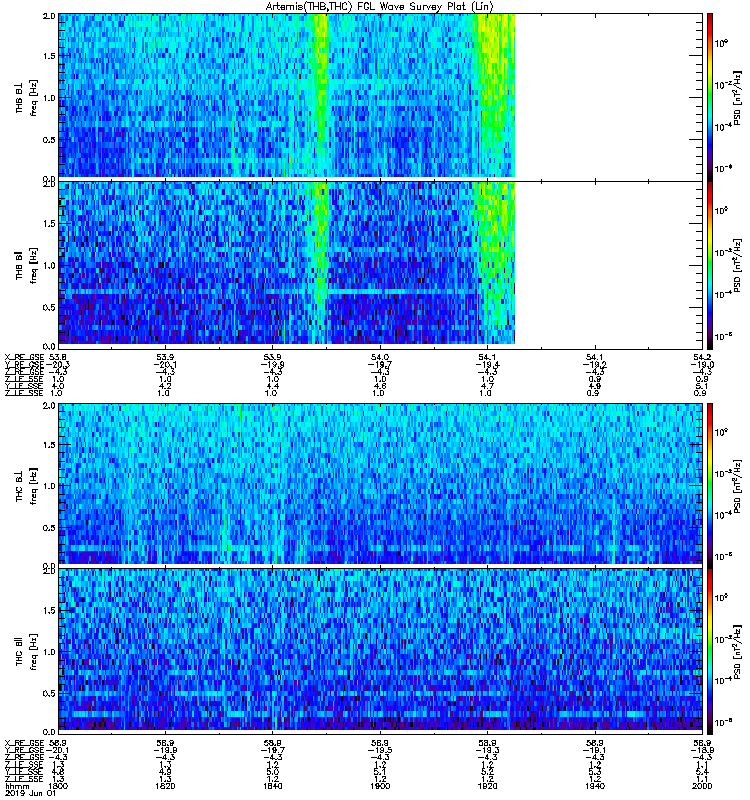The image size is (750, 800).
Task: Click the date label "2019 Jun 01"
Action: tap(30, 794)
